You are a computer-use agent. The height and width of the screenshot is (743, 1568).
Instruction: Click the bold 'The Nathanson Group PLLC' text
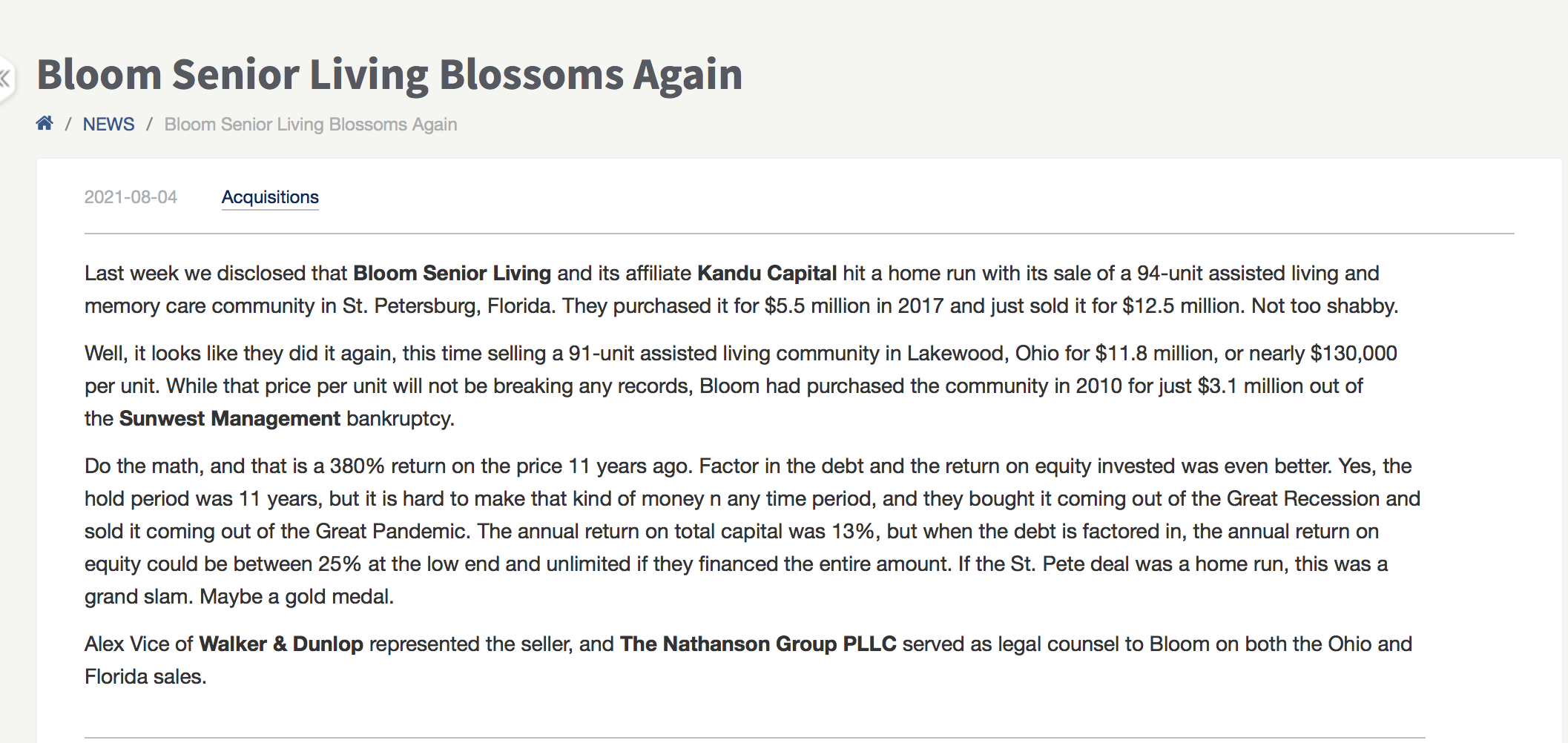758,644
